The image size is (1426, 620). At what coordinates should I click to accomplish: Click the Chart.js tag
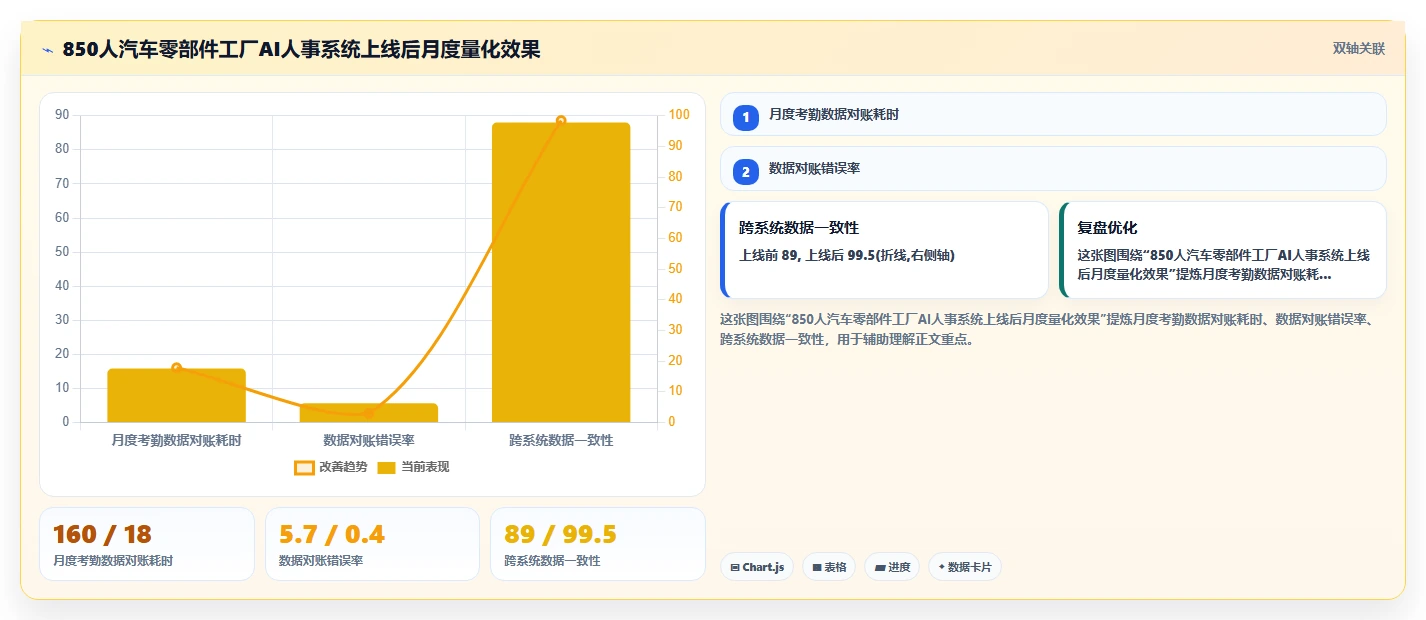[x=757, y=567]
